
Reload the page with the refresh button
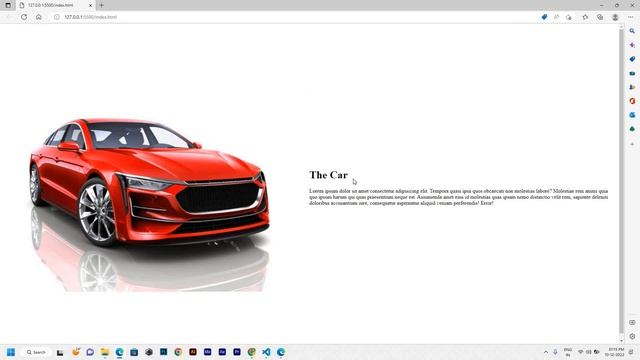pyautogui.click(x=24, y=17)
